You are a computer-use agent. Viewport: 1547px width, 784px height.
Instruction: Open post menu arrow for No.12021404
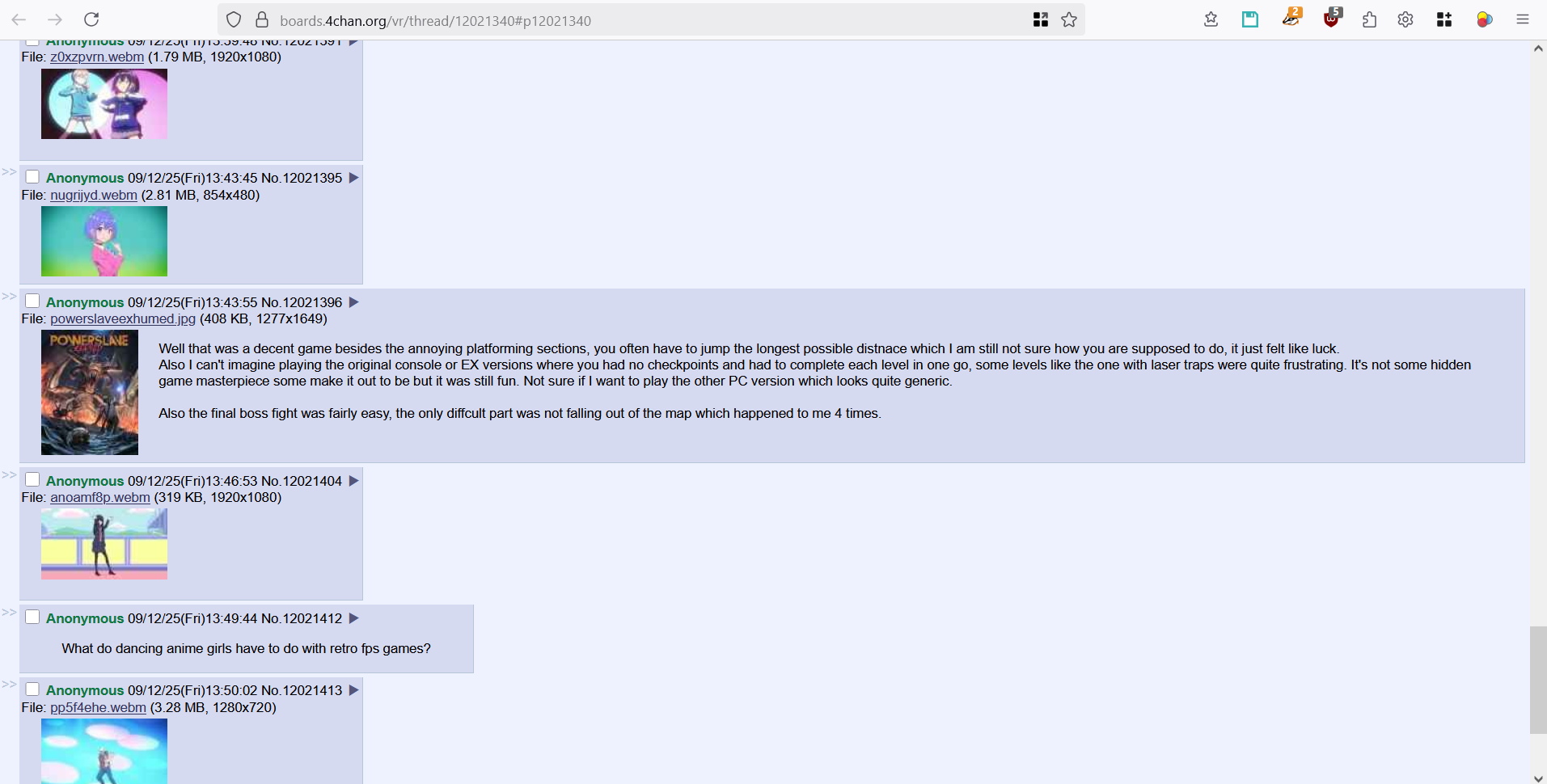(x=353, y=481)
